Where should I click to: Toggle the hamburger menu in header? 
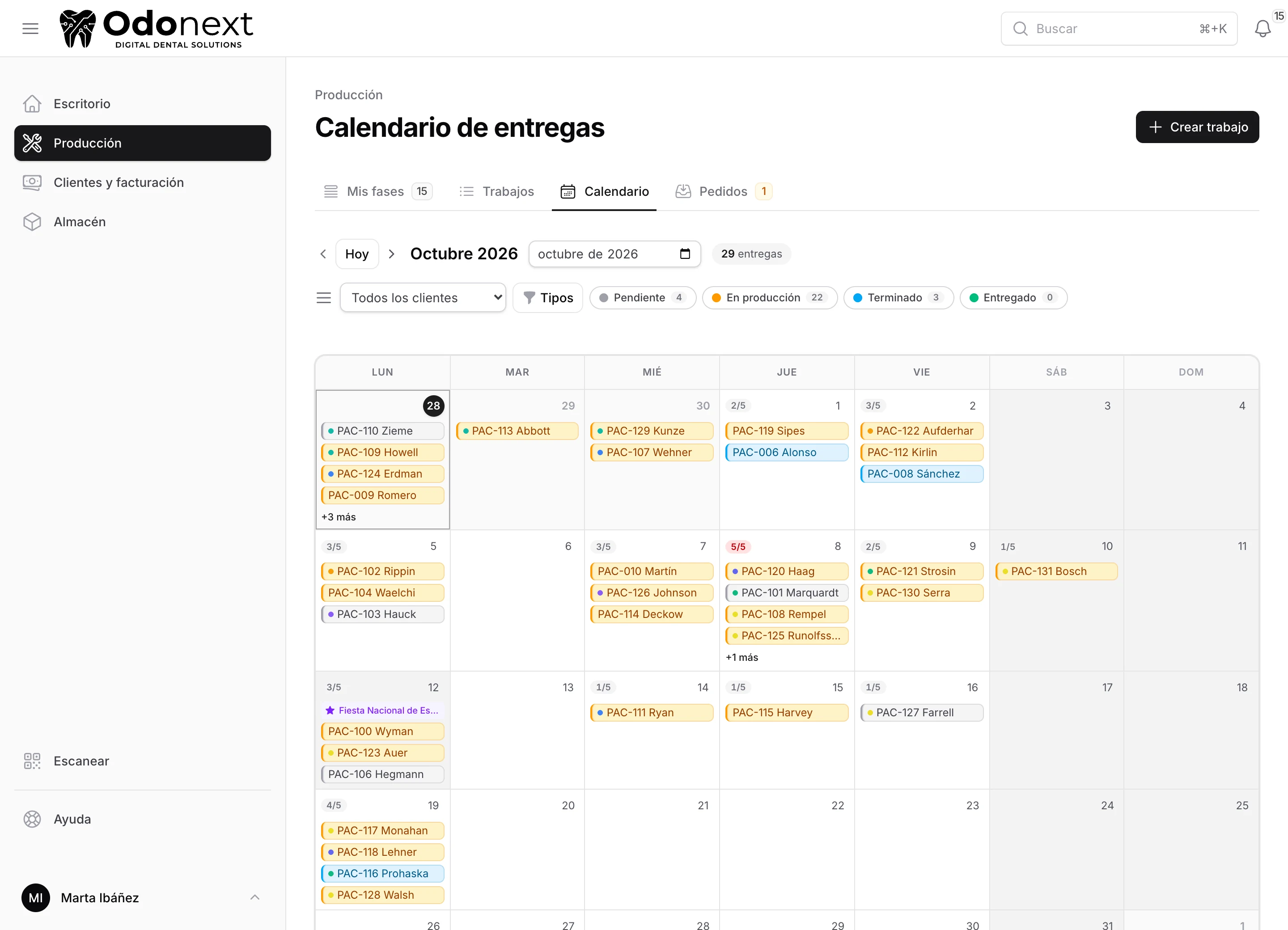[30, 28]
